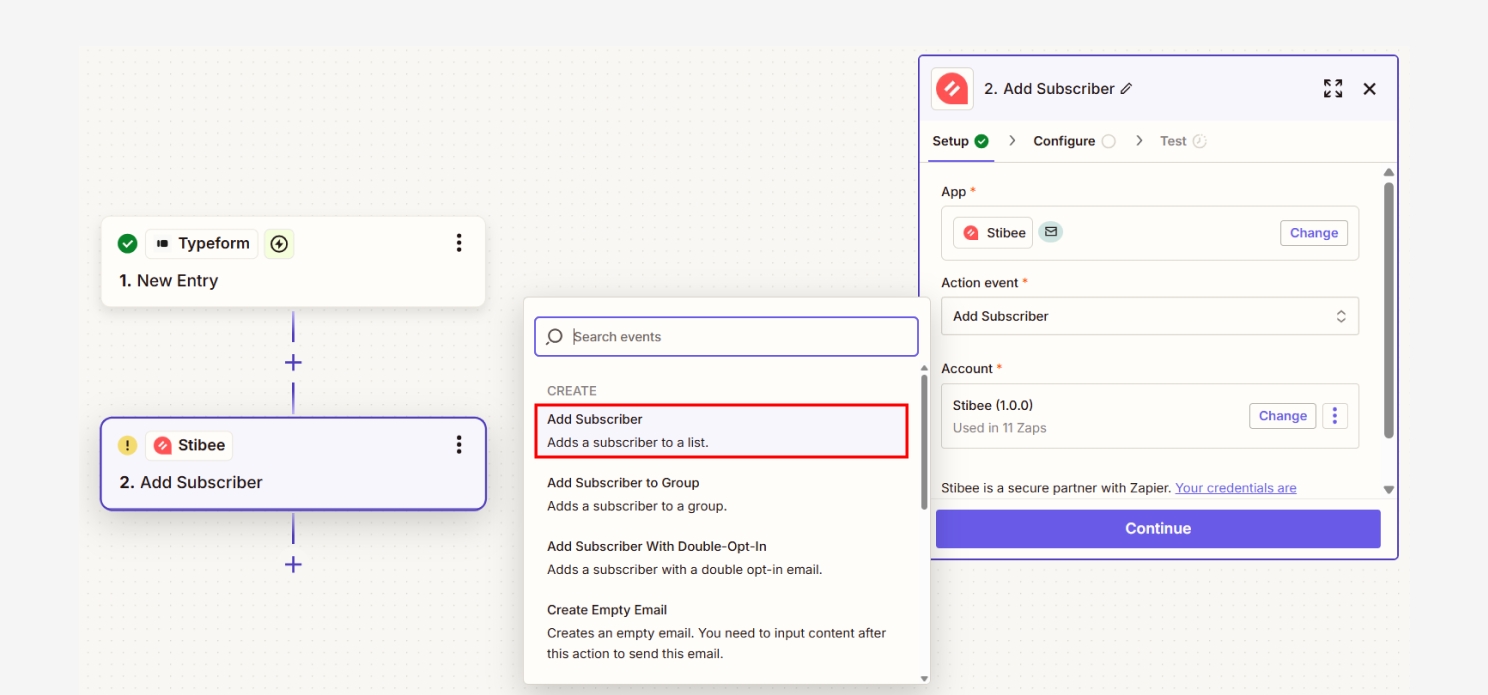This screenshot has height=695, width=1488.
Task: Click Change button for the App
Action: pos(1314,233)
